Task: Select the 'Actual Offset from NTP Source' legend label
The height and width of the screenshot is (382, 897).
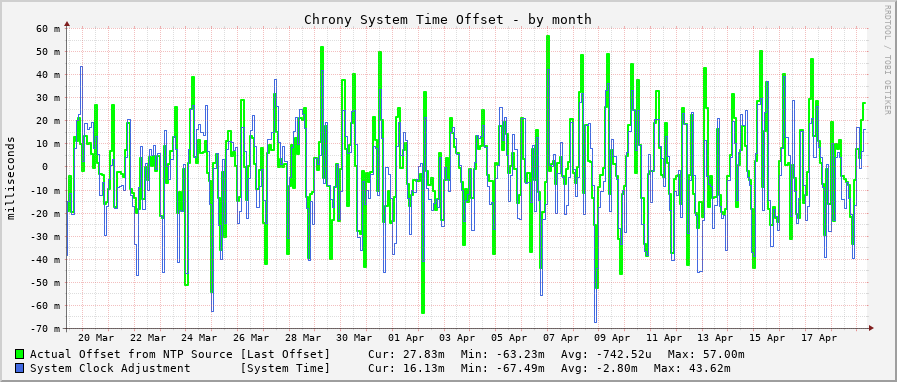Action: coord(131,355)
